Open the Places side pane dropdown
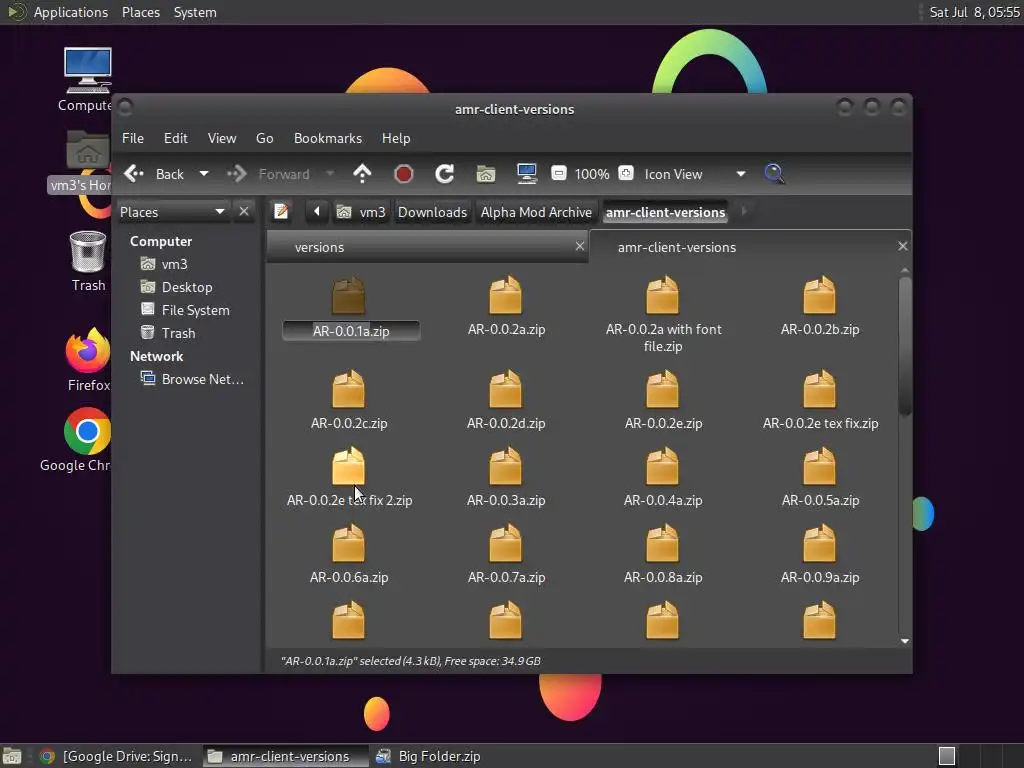This screenshot has height=768, width=1024. (x=219, y=212)
